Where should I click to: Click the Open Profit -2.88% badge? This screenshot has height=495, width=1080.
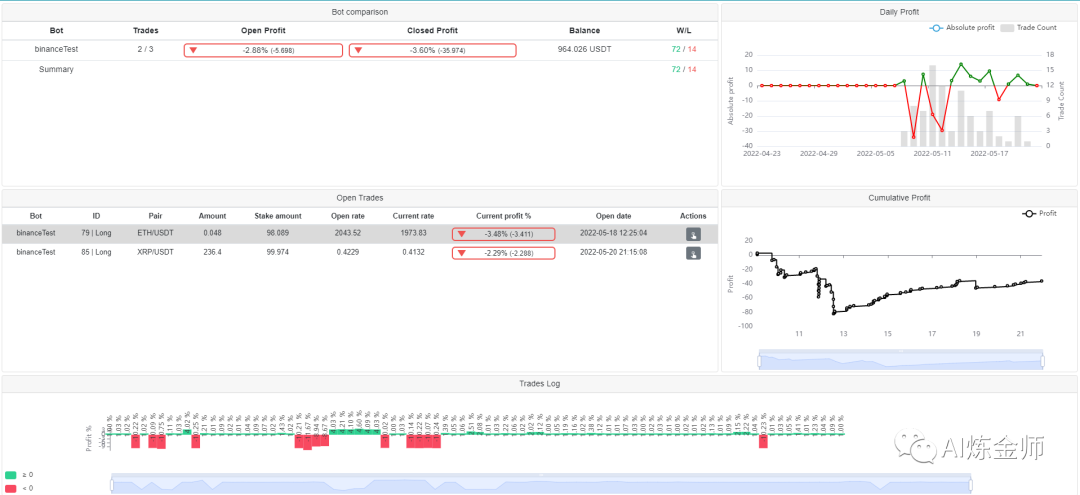(x=263, y=50)
